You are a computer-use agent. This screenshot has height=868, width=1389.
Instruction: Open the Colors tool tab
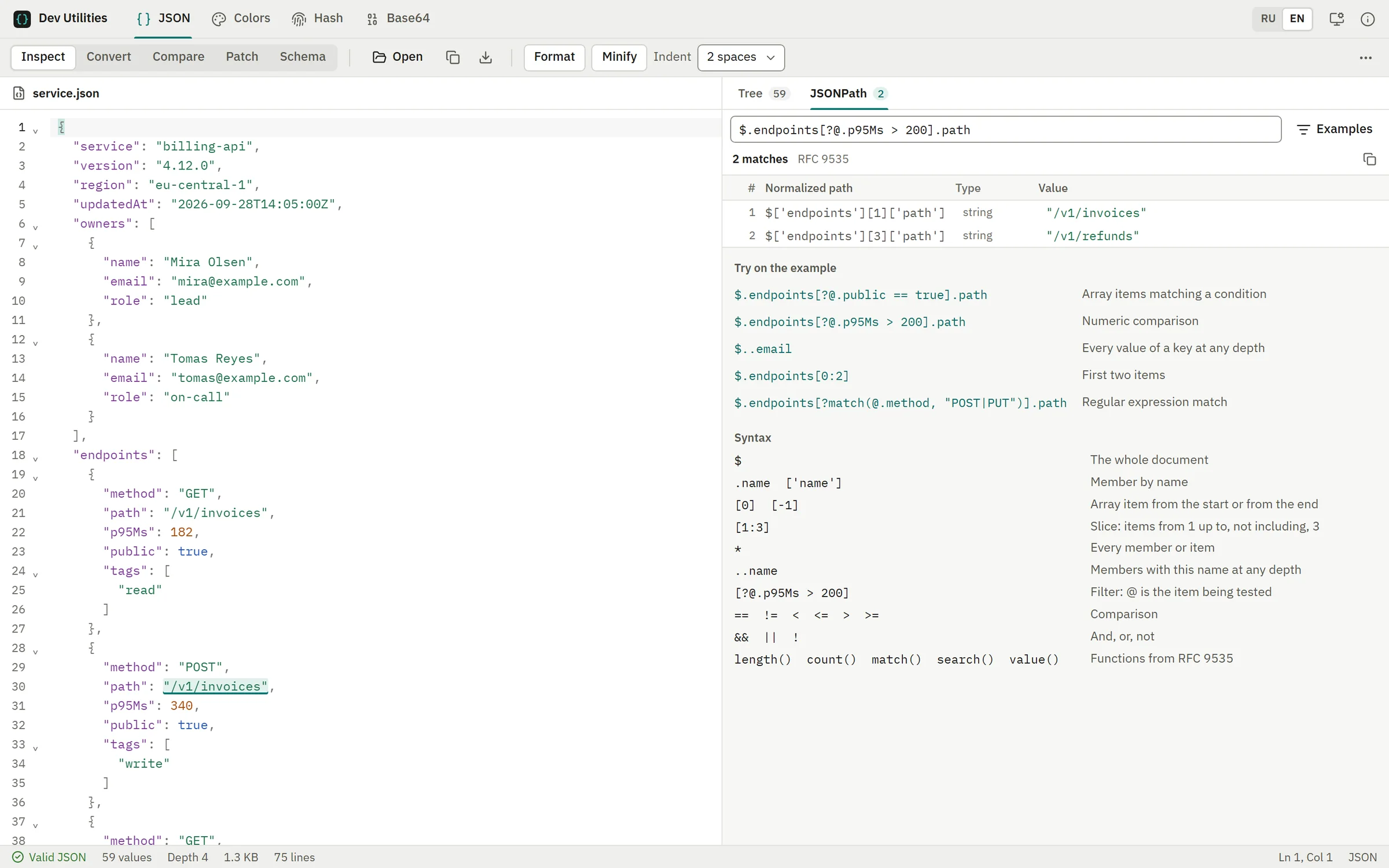pyautogui.click(x=241, y=19)
